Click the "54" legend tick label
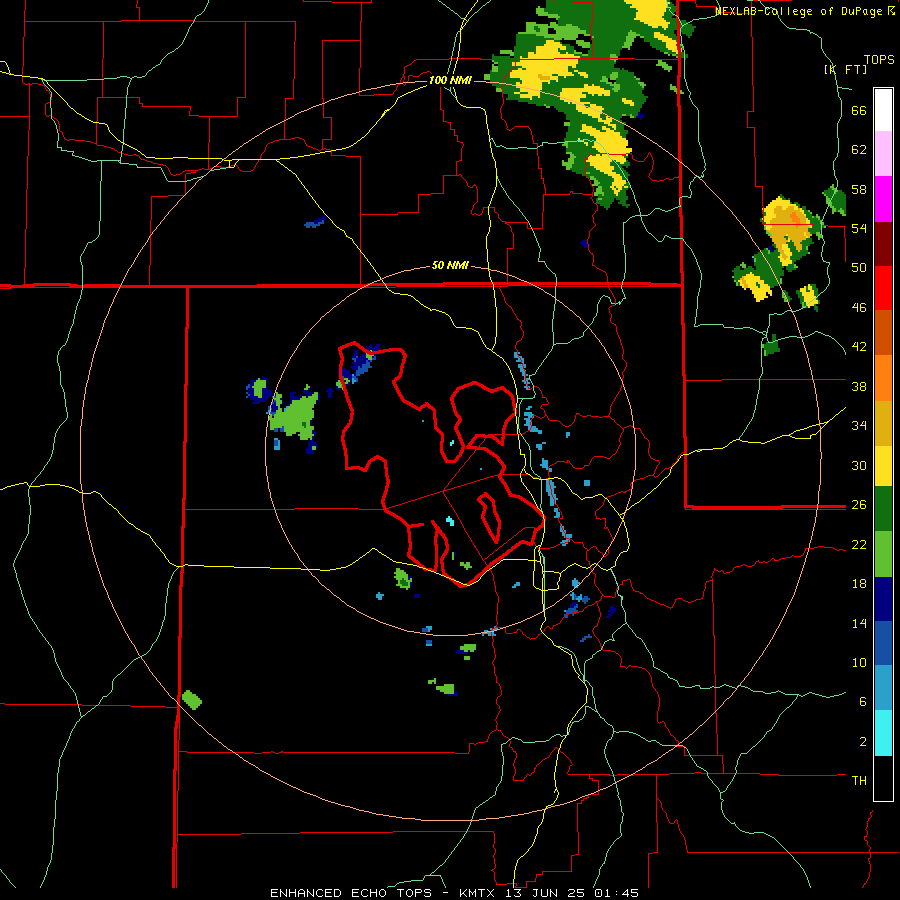900x900 pixels. [859, 228]
